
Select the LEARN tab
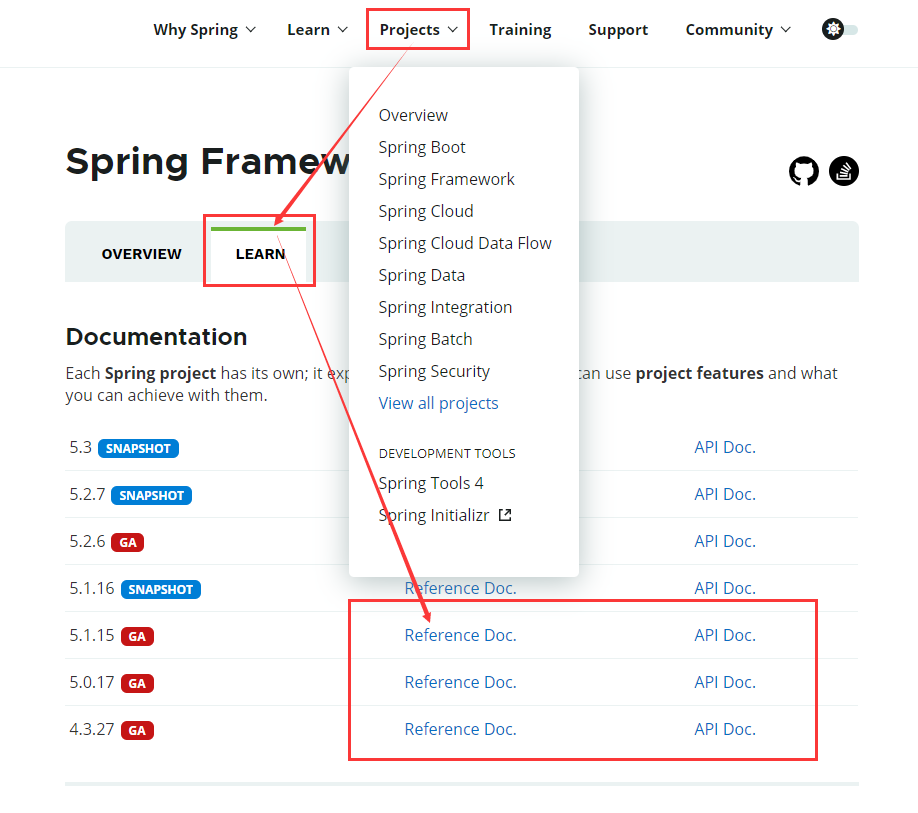point(260,254)
